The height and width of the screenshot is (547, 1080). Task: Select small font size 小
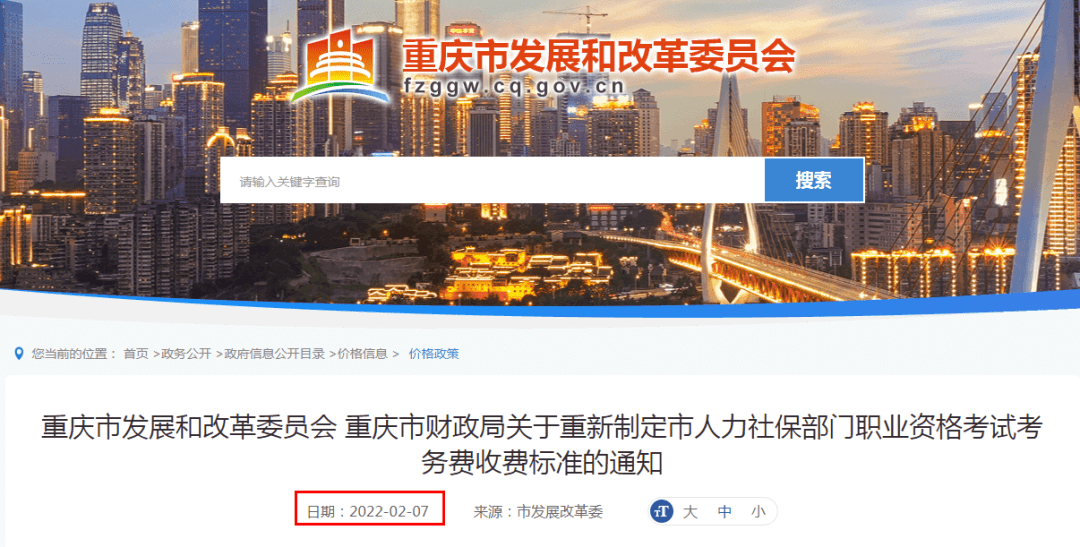point(758,512)
